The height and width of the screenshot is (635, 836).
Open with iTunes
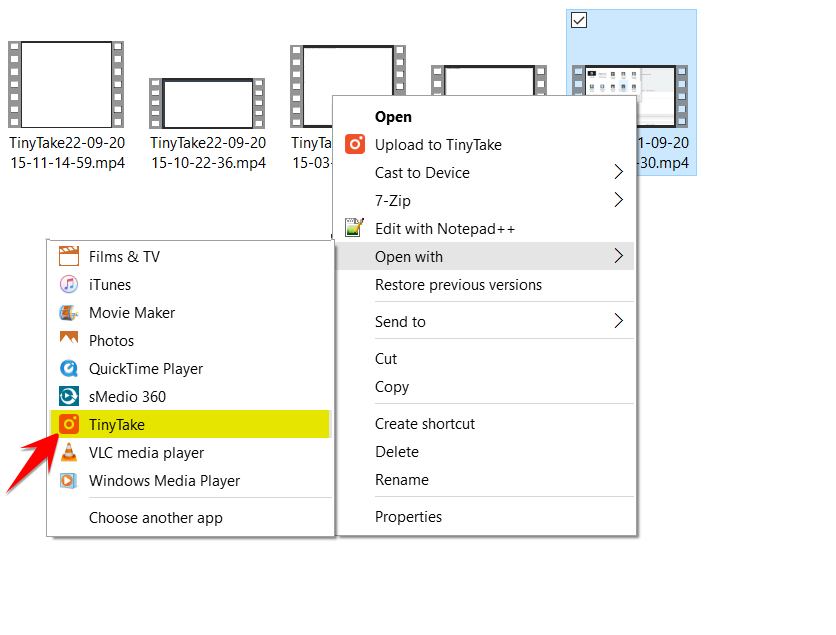pos(190,285)
